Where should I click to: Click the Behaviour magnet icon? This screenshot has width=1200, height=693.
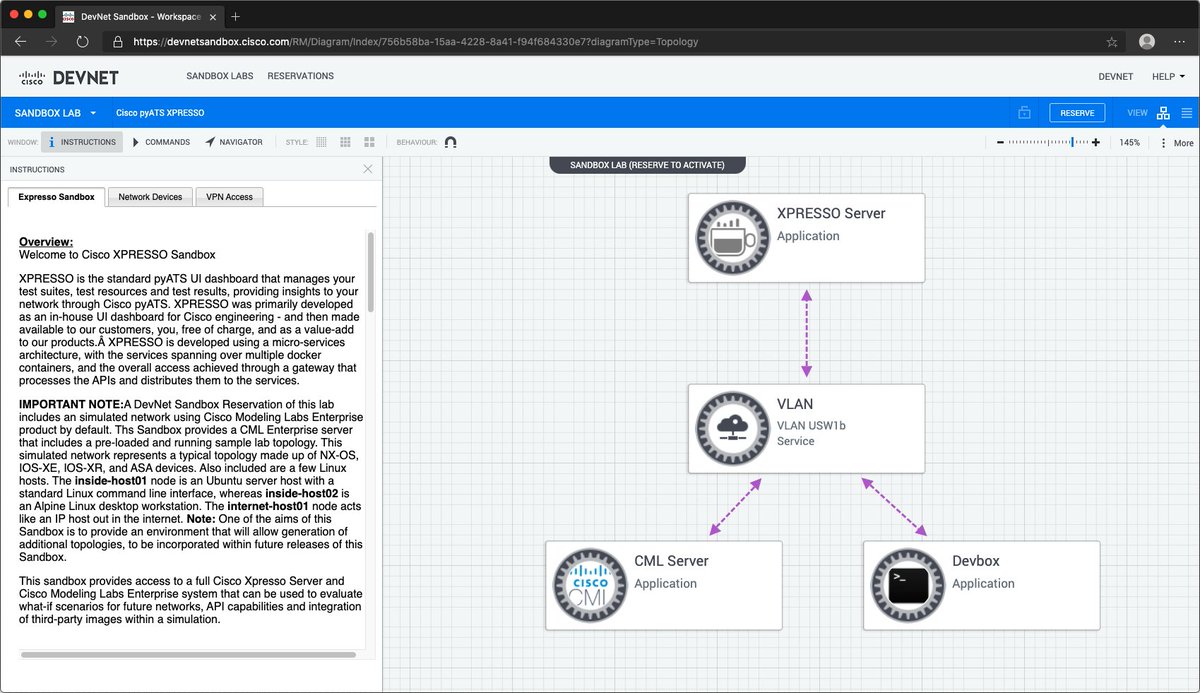450,142
